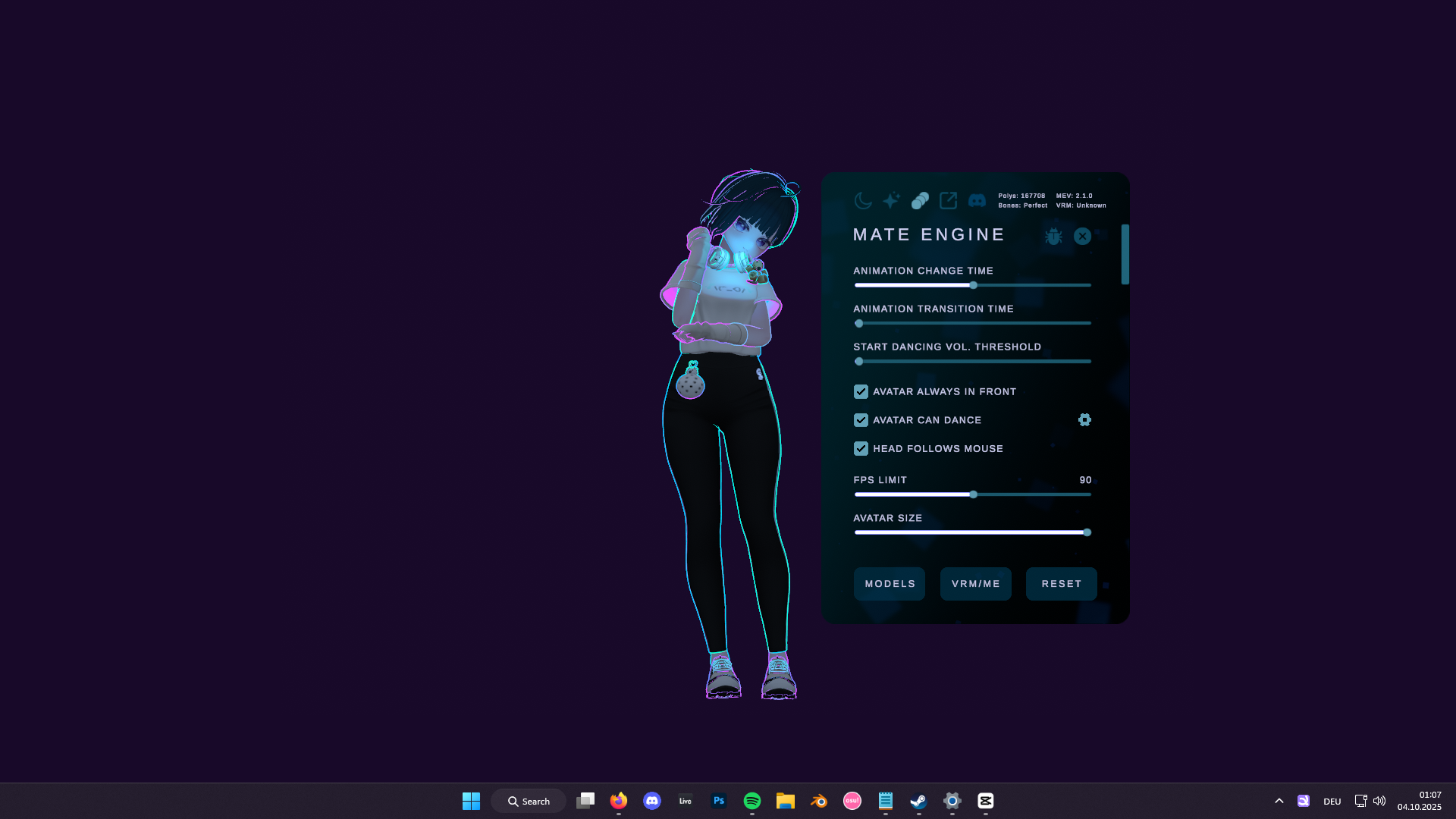Click the external link icon in the header
Viewport: 1456px width, 819px height.
pyautogui.click(x=949, y=200)
